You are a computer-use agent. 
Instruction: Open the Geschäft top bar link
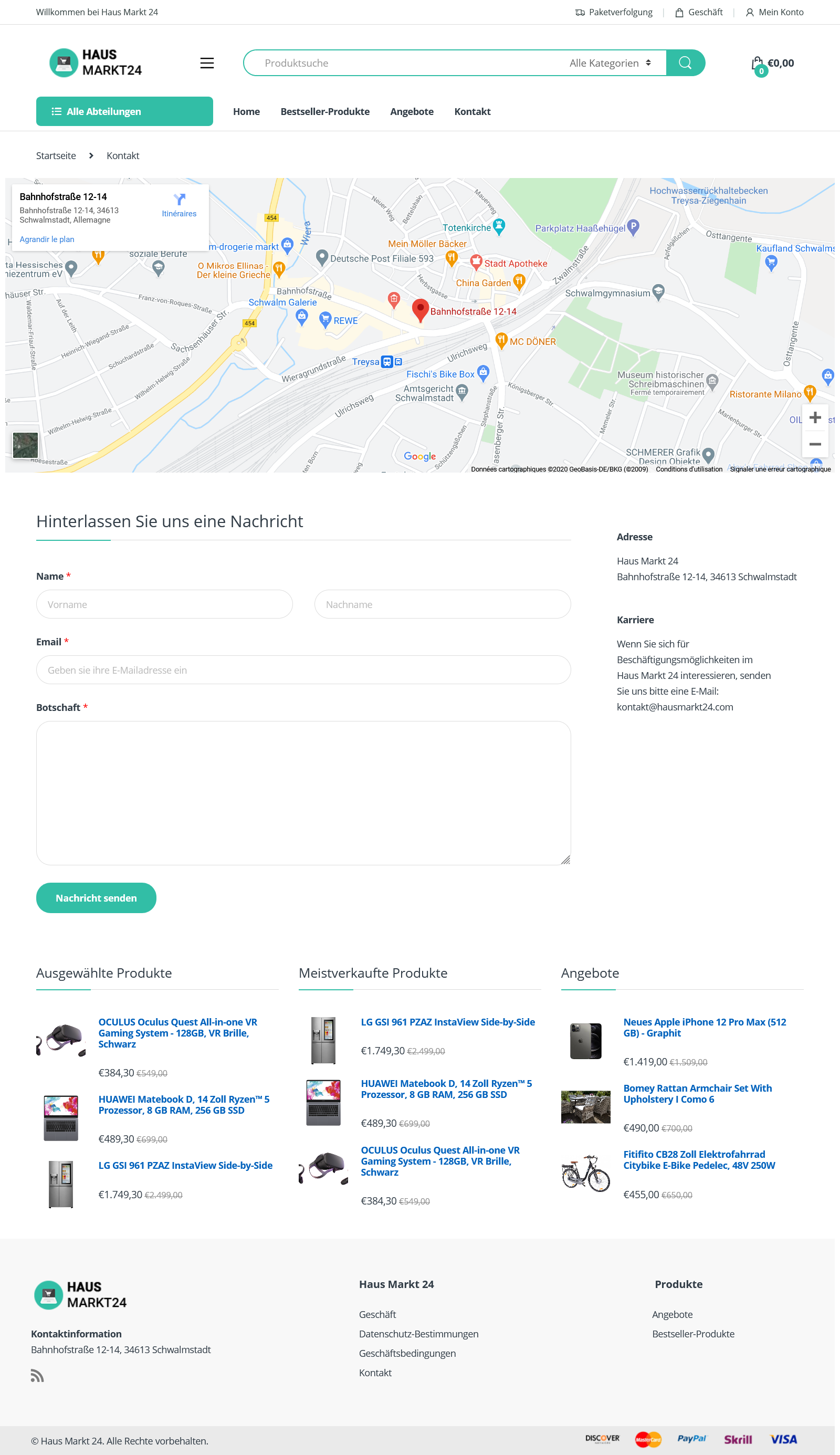(699, 12)
